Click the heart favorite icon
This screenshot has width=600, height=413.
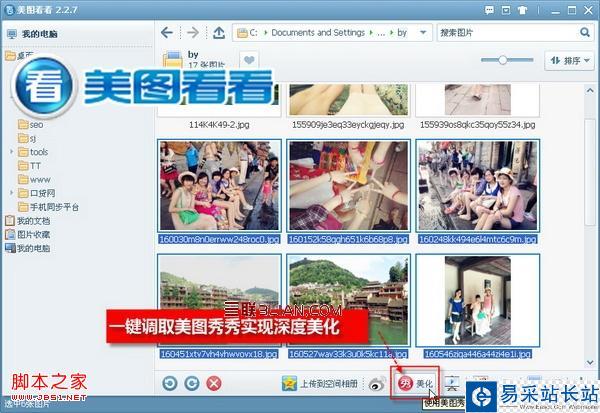249,60
